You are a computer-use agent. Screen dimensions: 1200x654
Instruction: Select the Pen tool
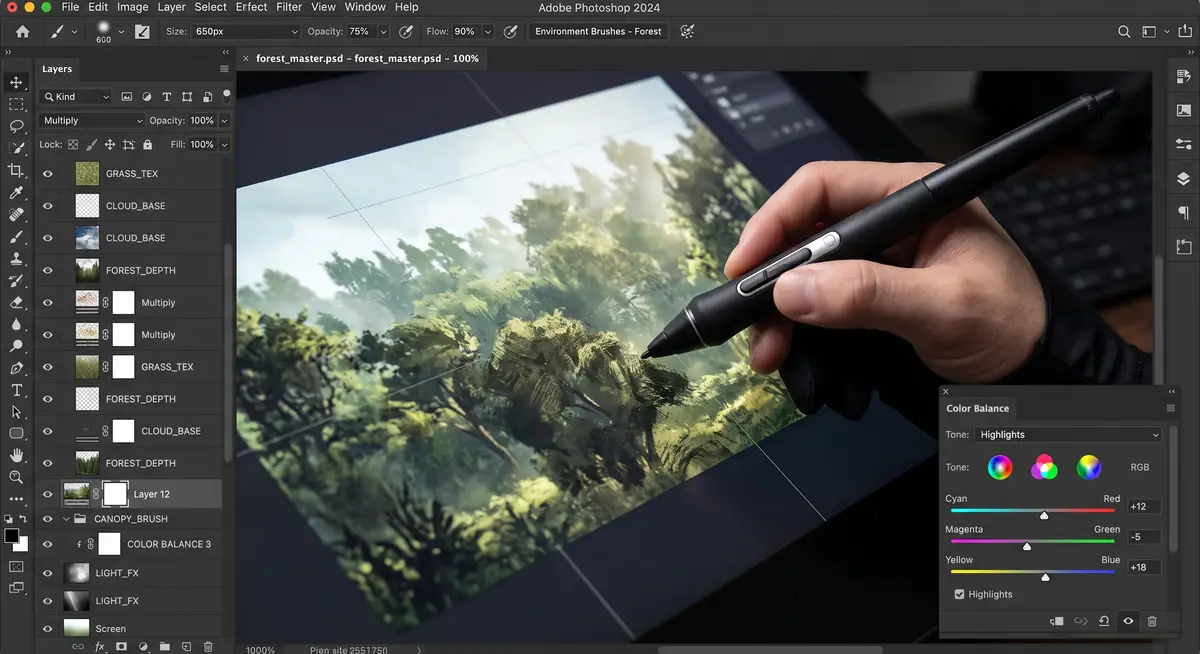[x=16, y=368]
